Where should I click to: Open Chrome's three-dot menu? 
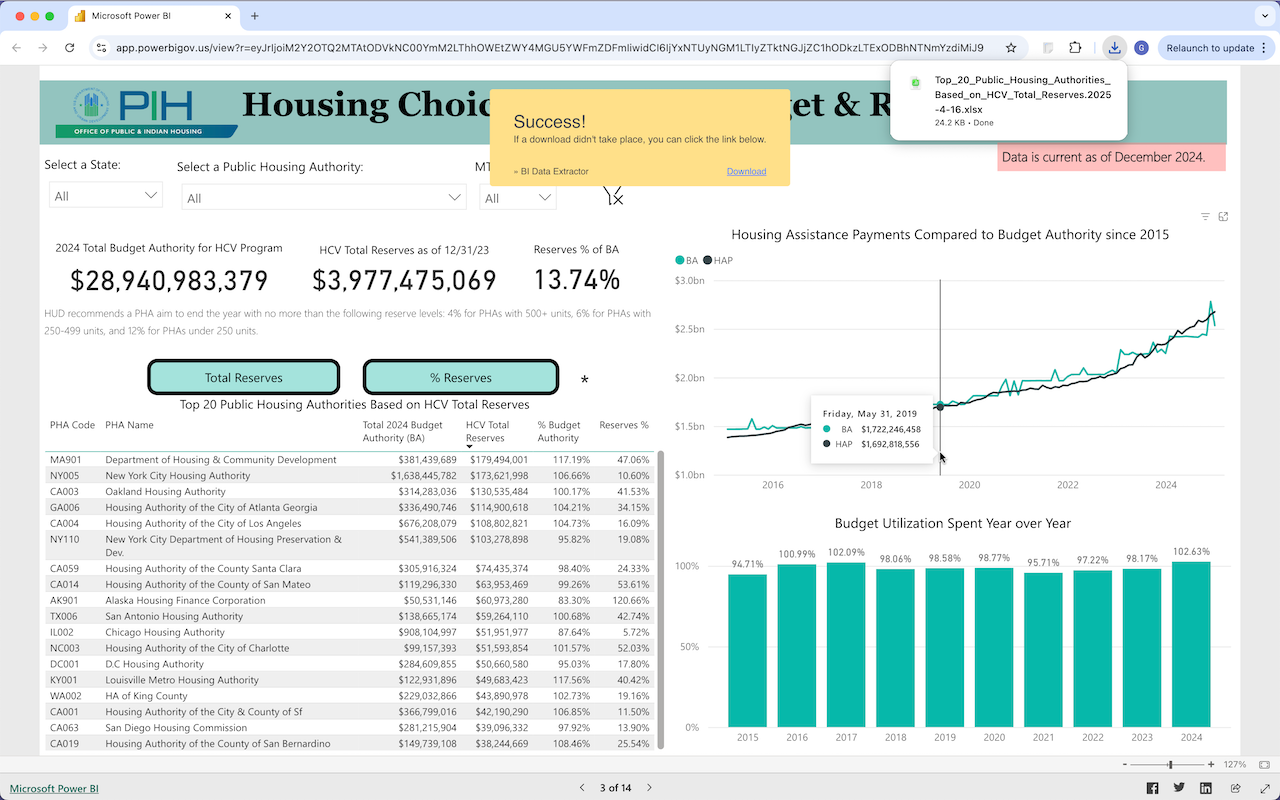pyautogui.click(x=1265, y=48)
